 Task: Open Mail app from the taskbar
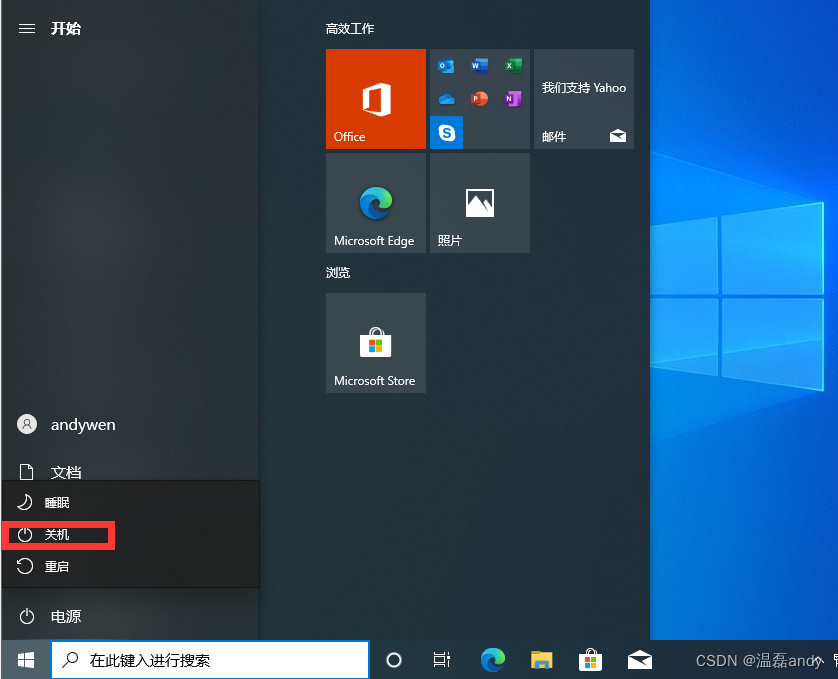640,660
